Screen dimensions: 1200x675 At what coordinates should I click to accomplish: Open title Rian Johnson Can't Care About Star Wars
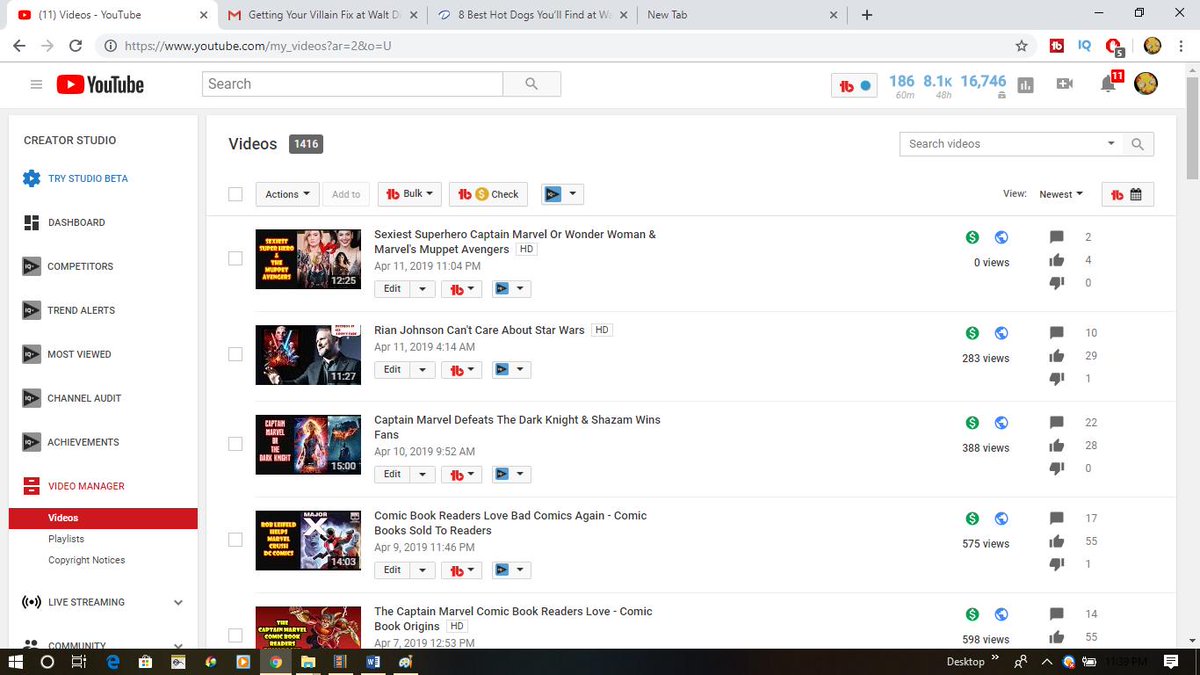tap(479, 330)
